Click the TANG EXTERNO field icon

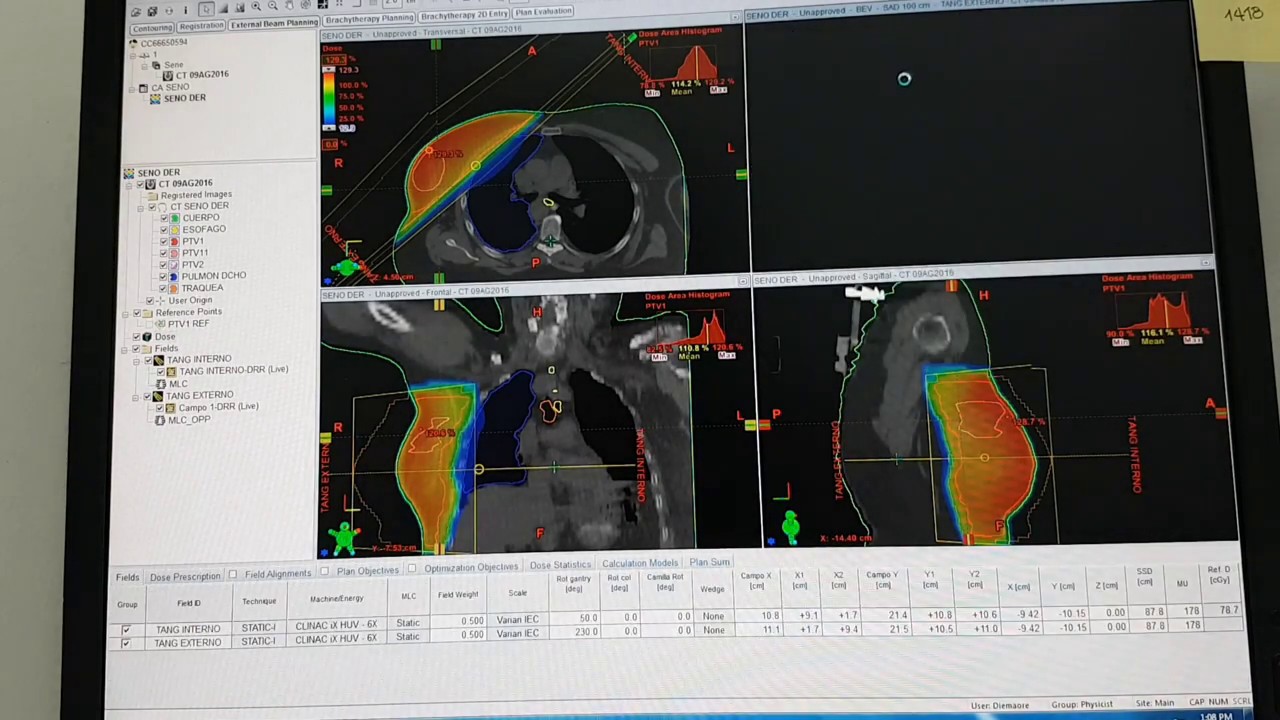point(157,396)
